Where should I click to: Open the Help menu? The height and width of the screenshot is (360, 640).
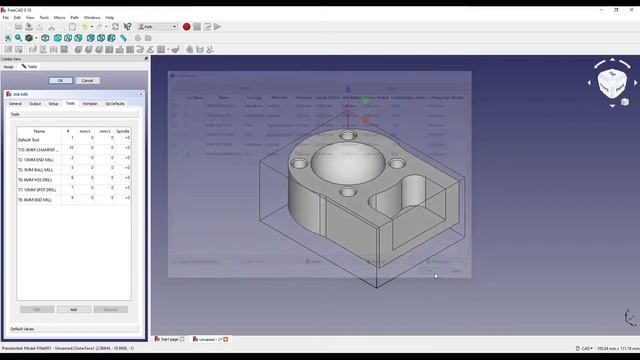(x=109, y=18)
